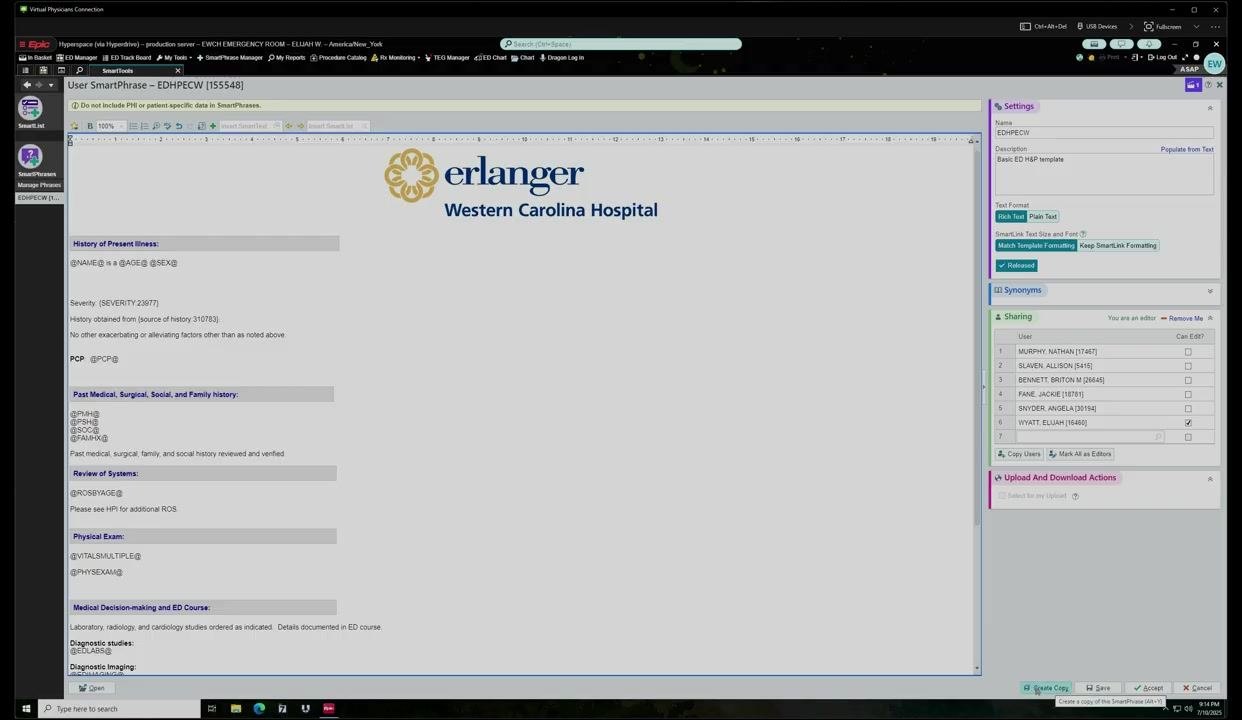The width and height of the screenshot is (1242, 720).
Task: Close the SmartTools tab
Action: click(x=178, y=71)
